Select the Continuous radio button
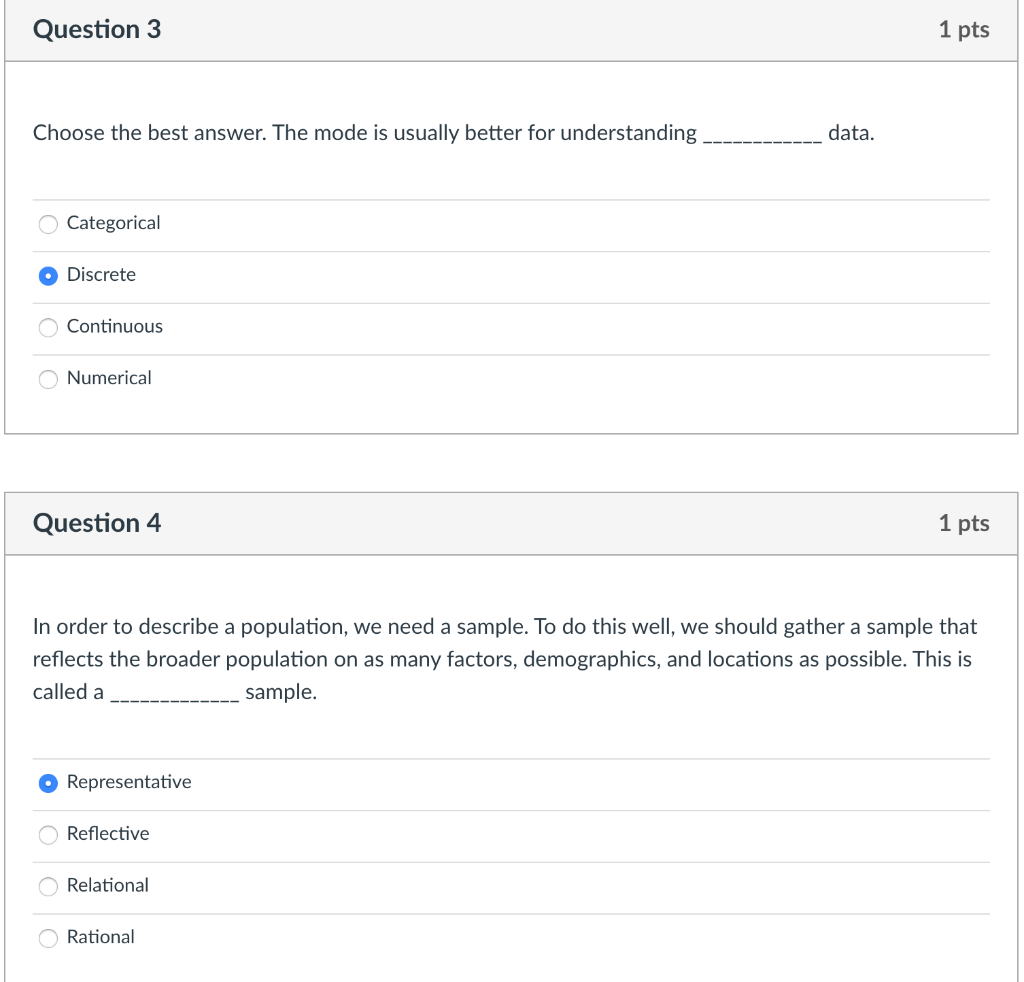Viewport: 1024px width, 982px height. 48,327
